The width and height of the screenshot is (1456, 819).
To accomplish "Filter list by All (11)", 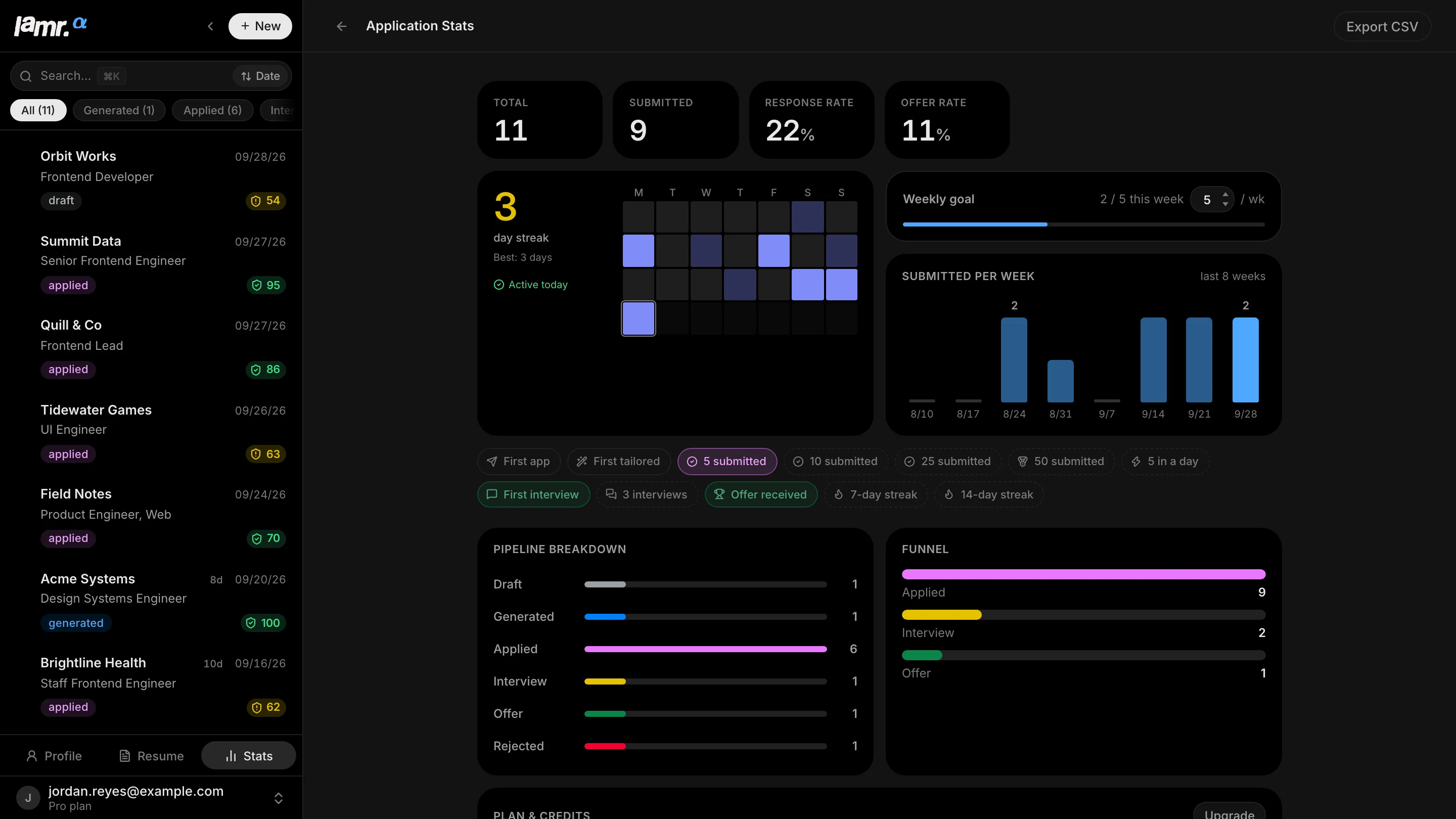I will click(38, 110).
